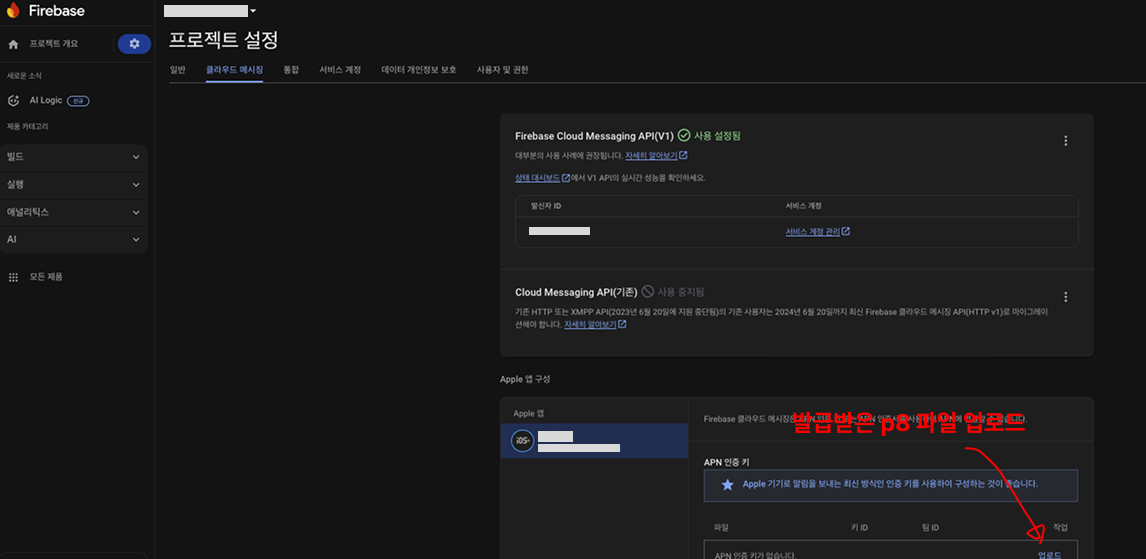Click the 서비스 계정 column header
This screenshot has height=559, width=1146.
(804, 206)
